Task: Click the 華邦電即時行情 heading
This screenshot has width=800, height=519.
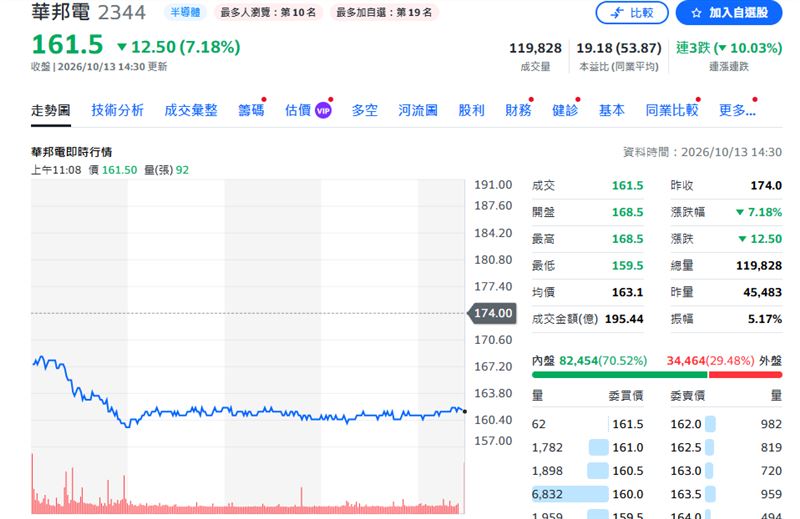Action: tap(71, 152)
